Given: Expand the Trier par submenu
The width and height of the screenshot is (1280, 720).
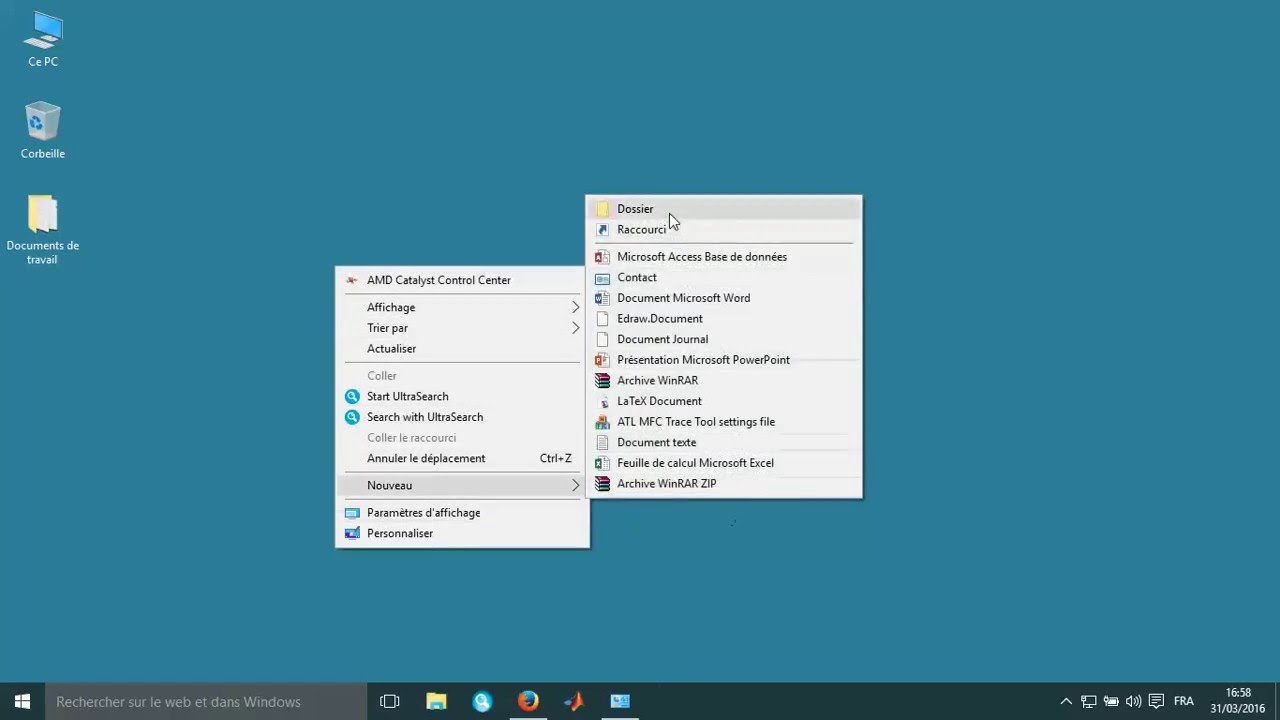Looking at the screenshot, I should click(462, 328).
